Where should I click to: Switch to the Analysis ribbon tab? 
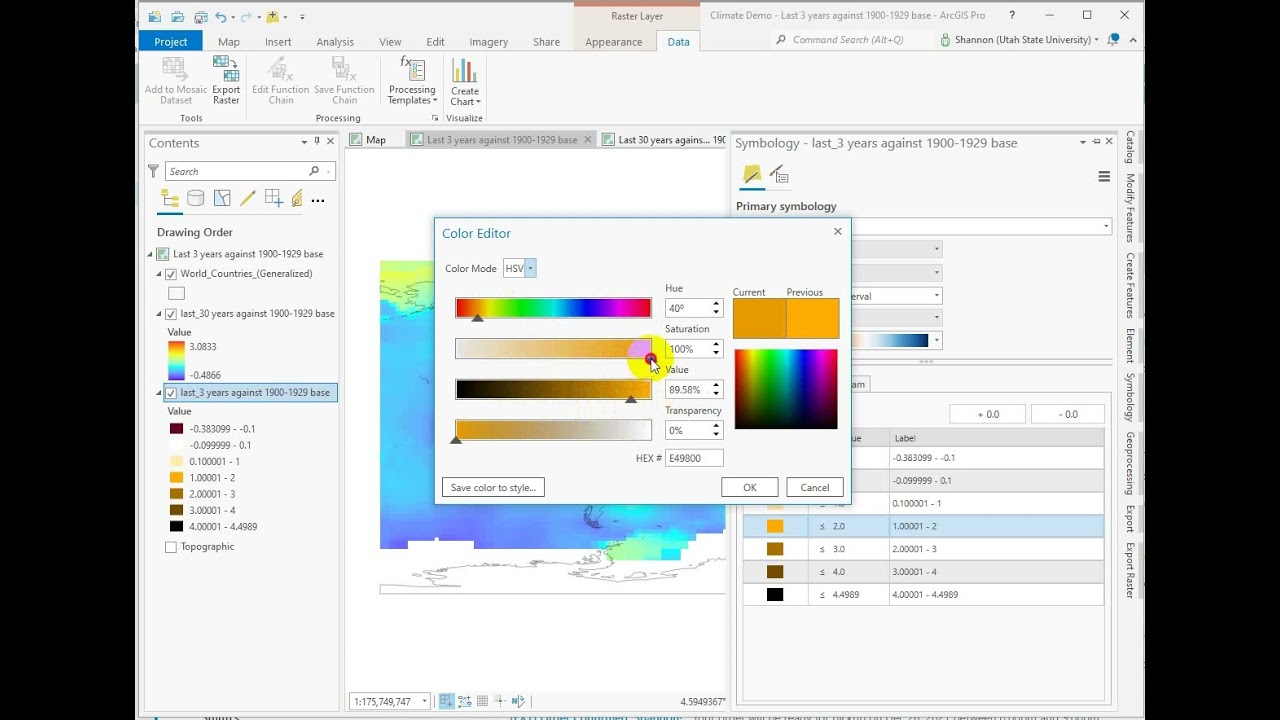335,42
